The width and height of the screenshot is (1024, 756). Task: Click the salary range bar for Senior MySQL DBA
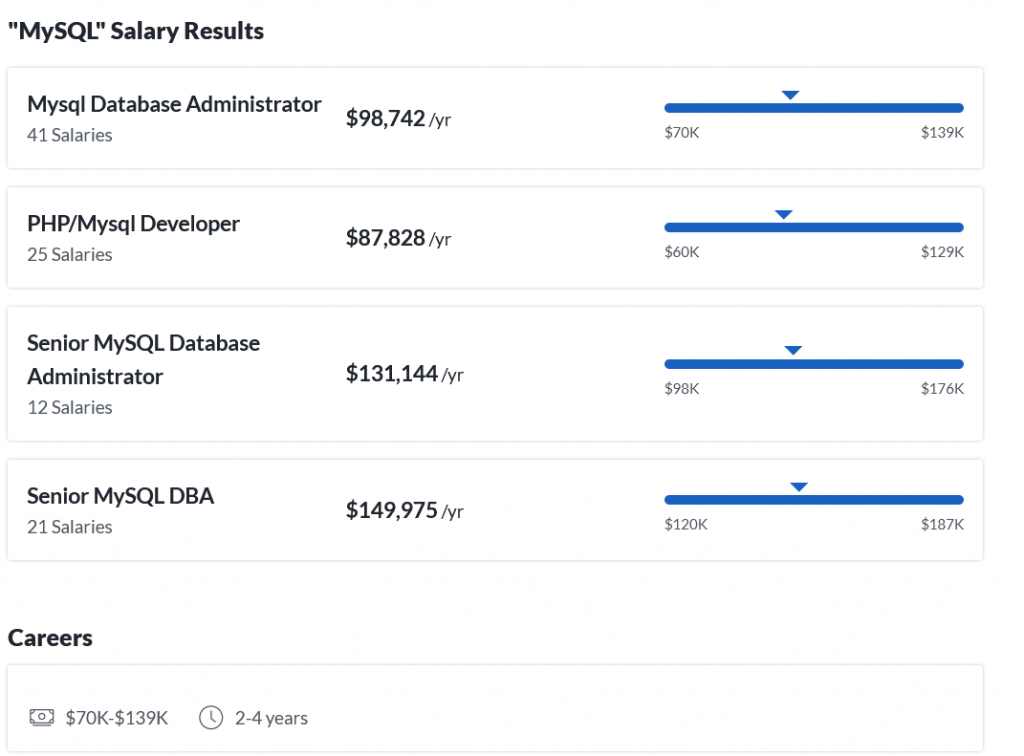(x=814, y=499)
